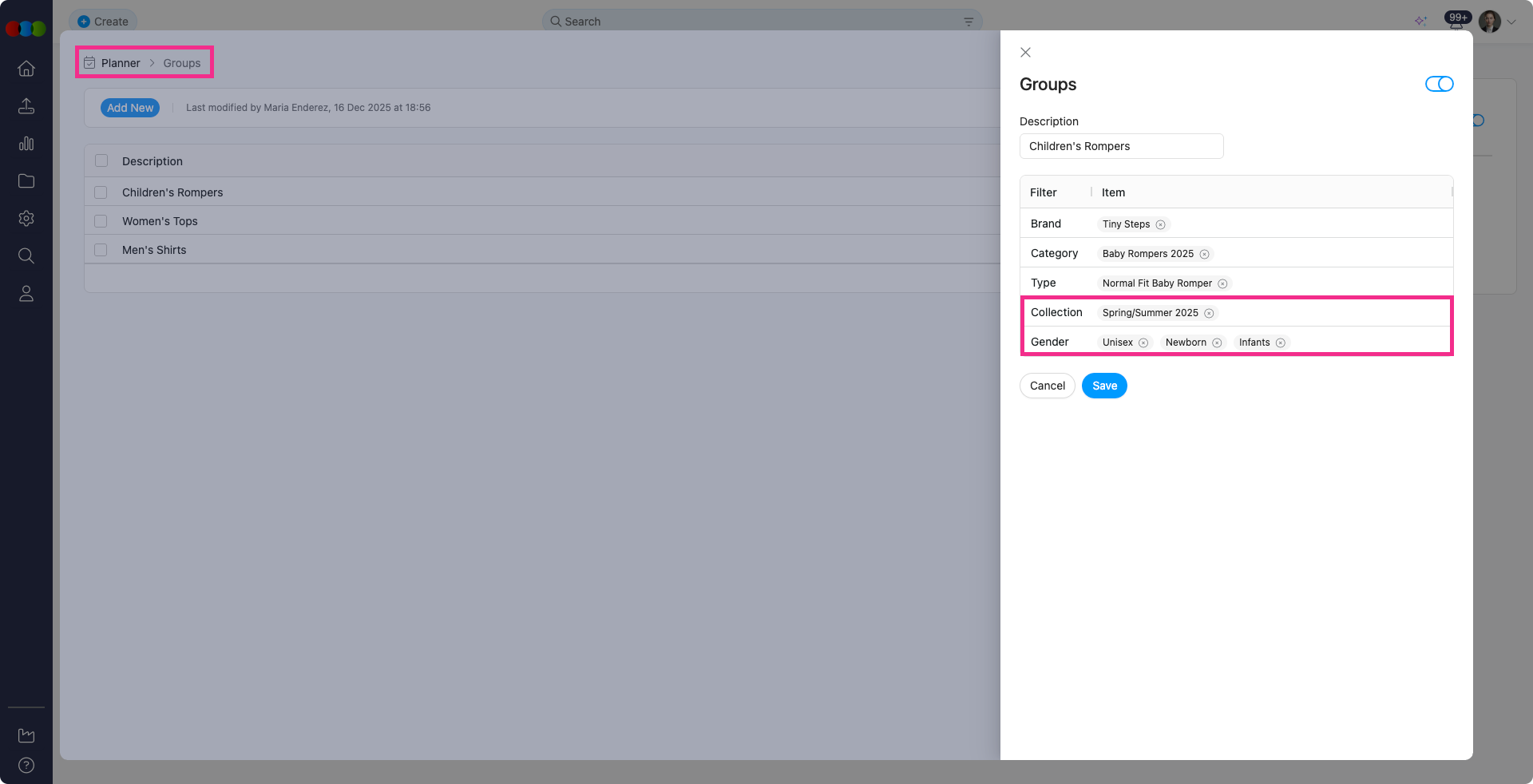Open the Home icon in sidebar
1533x784 pixels.
pos(26,69)
